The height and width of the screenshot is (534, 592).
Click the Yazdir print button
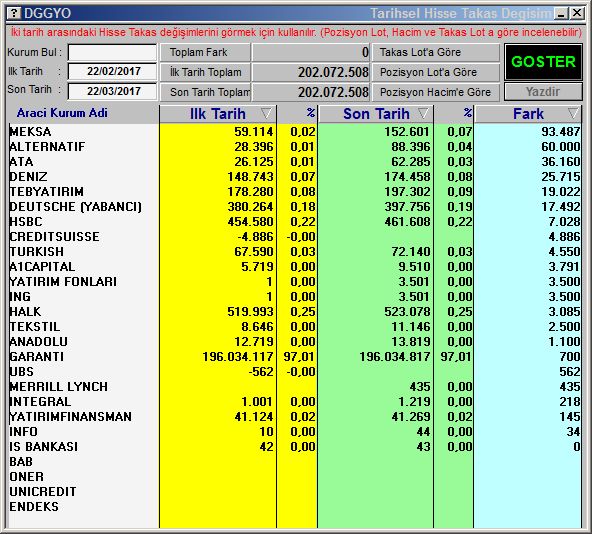point(543,92)
